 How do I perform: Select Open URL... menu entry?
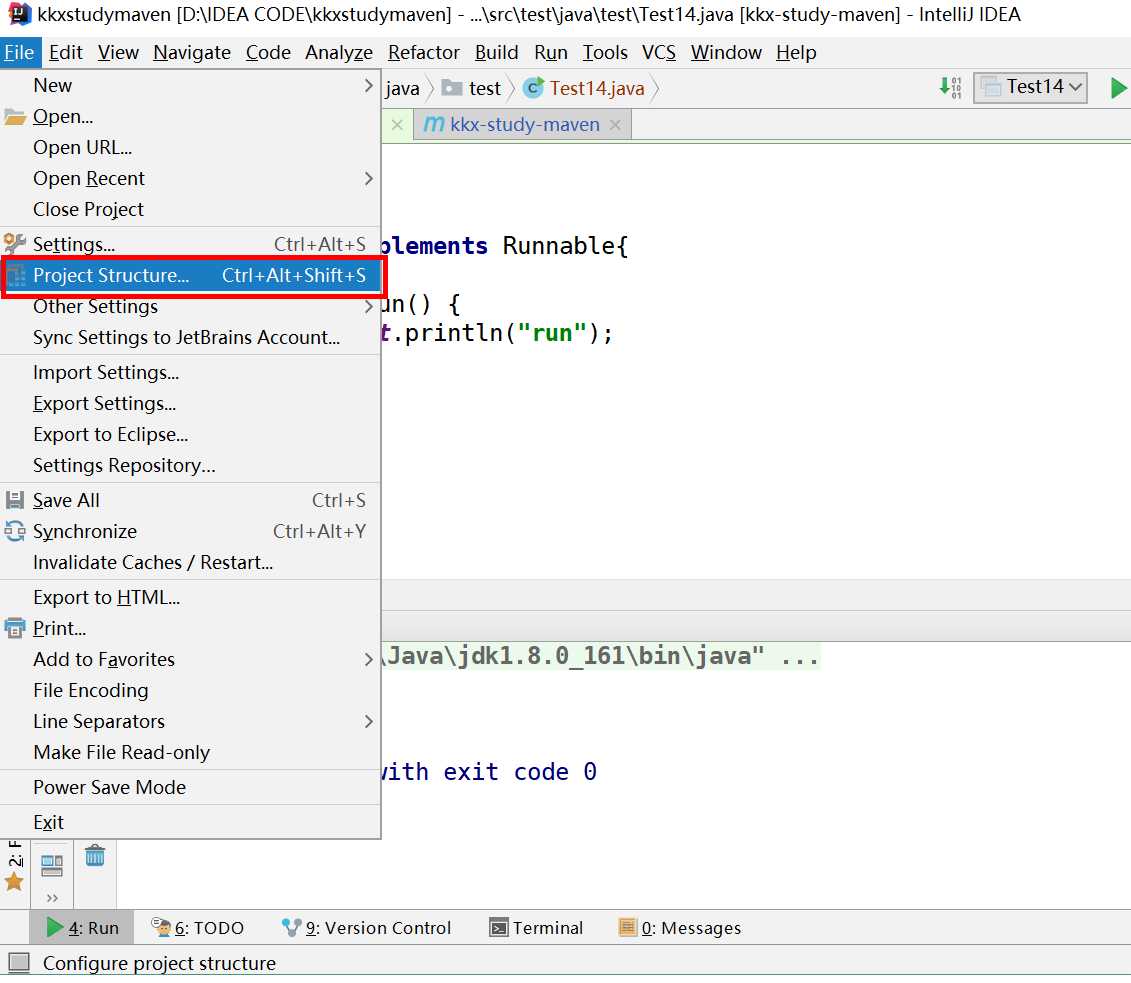click(190, 147)
